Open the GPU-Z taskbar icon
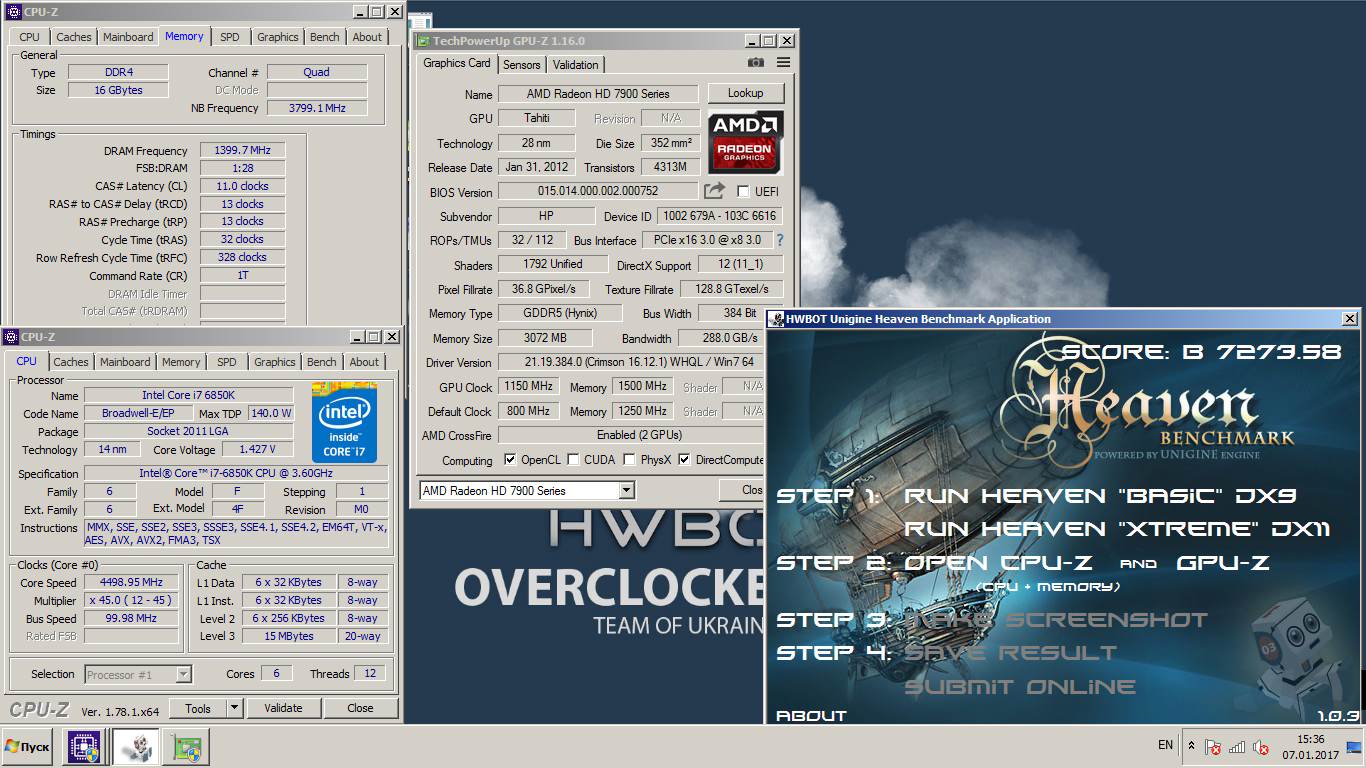The image size is (1366, 768). tap(187, 747)
